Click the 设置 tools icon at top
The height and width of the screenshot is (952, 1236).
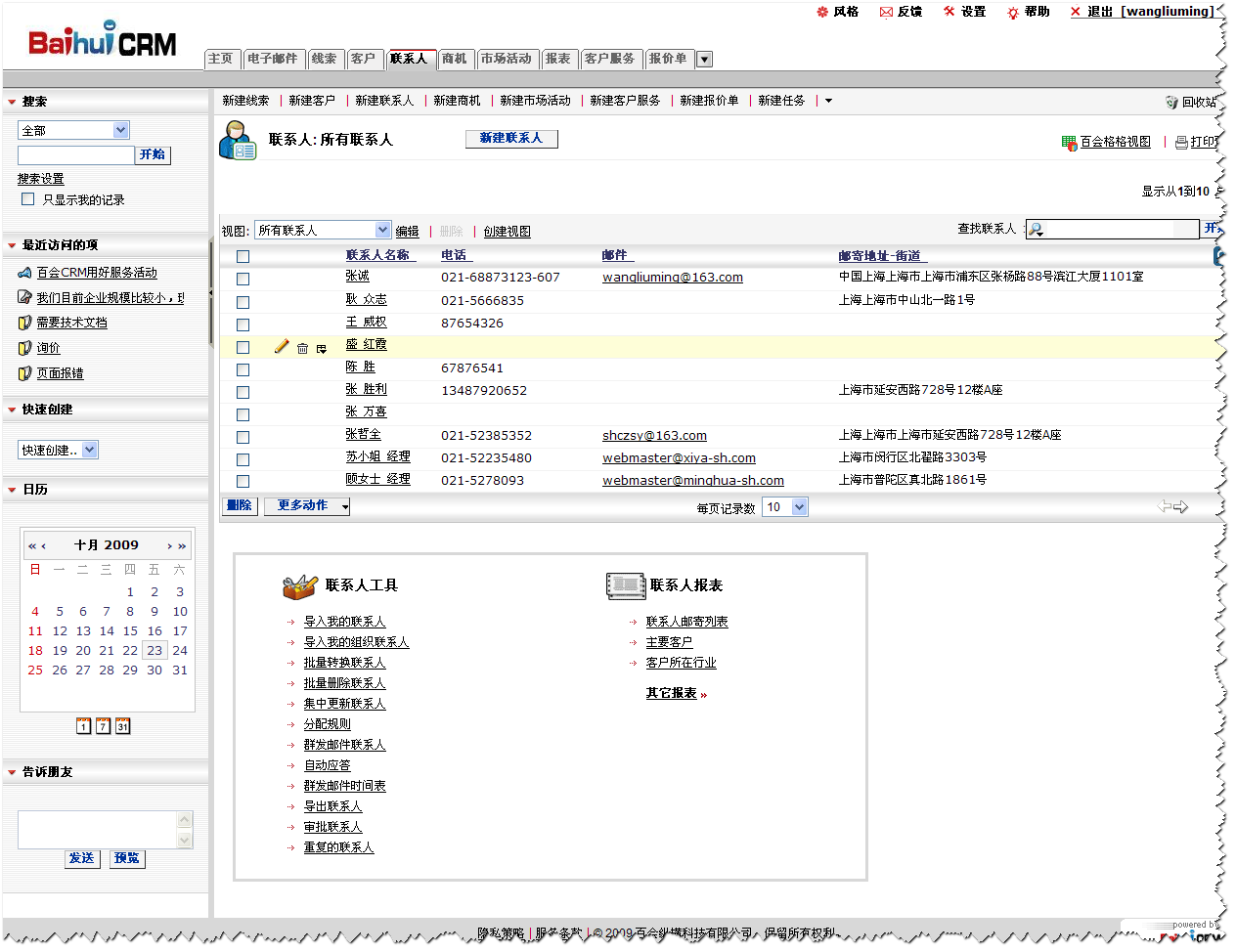(x=949, y=12)
